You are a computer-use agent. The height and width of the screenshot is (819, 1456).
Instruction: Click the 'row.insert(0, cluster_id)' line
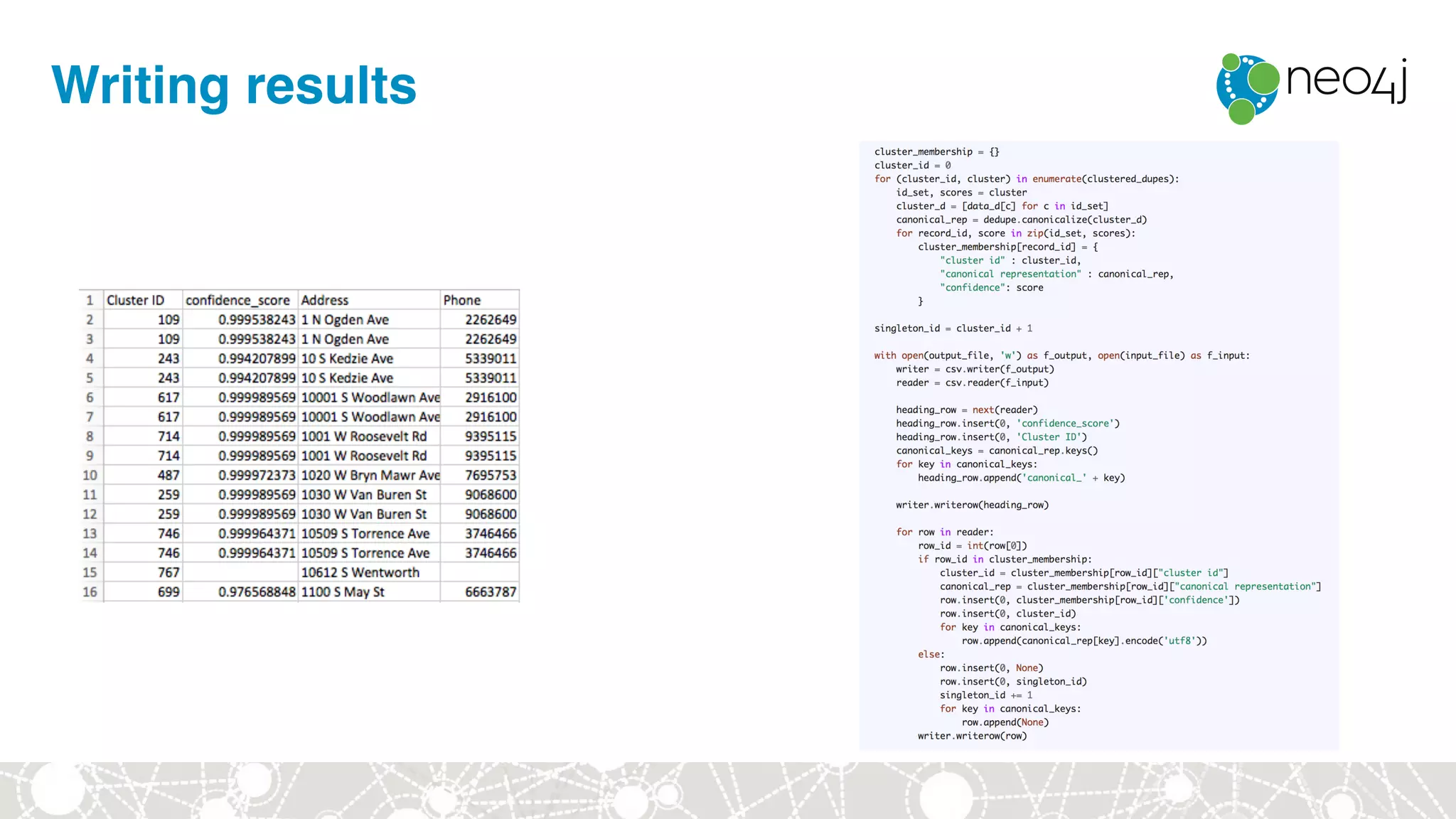click(1008, 614)
